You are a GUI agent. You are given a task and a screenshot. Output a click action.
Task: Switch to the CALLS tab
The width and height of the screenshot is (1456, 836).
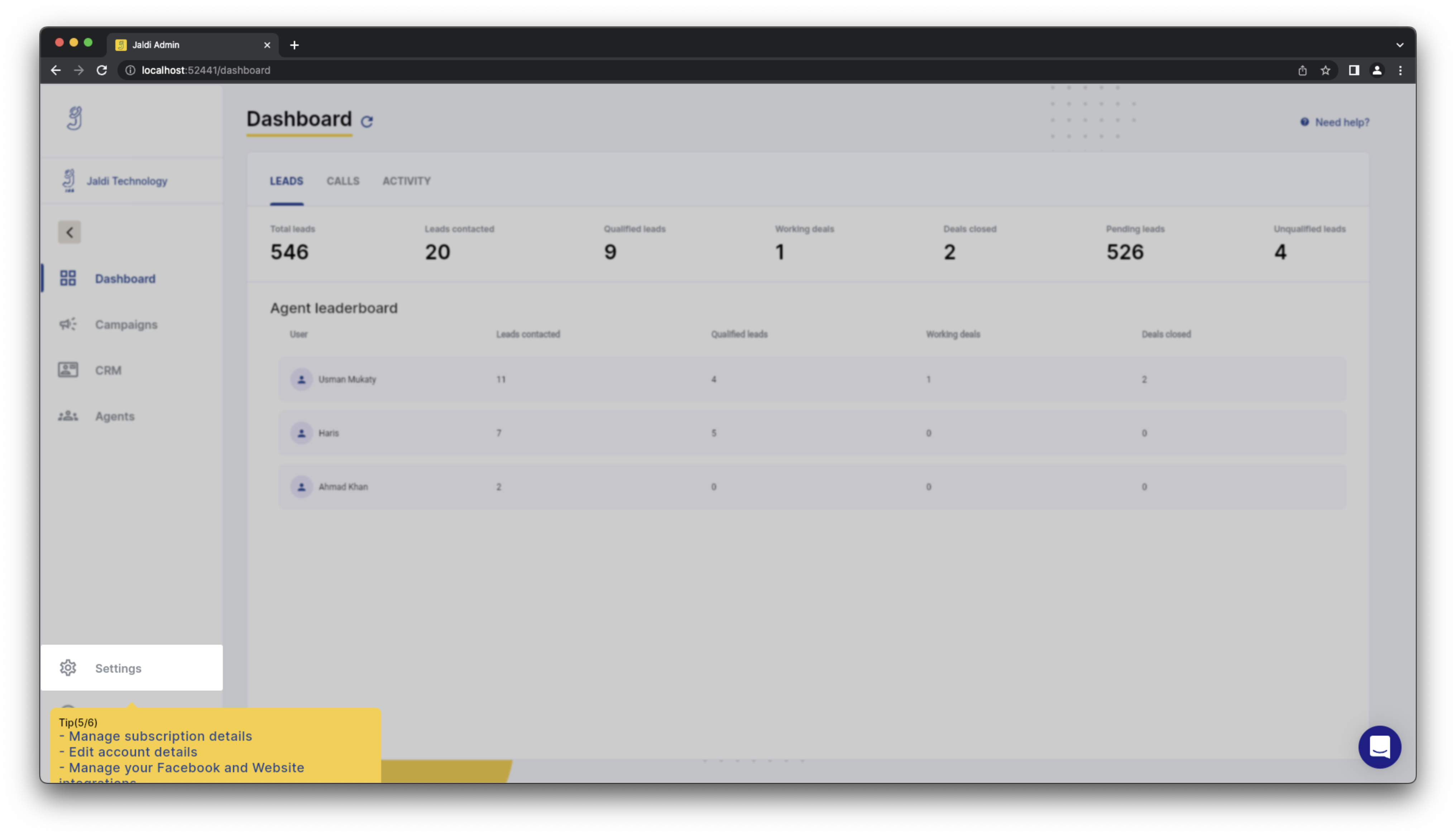[x=343, y=182]
